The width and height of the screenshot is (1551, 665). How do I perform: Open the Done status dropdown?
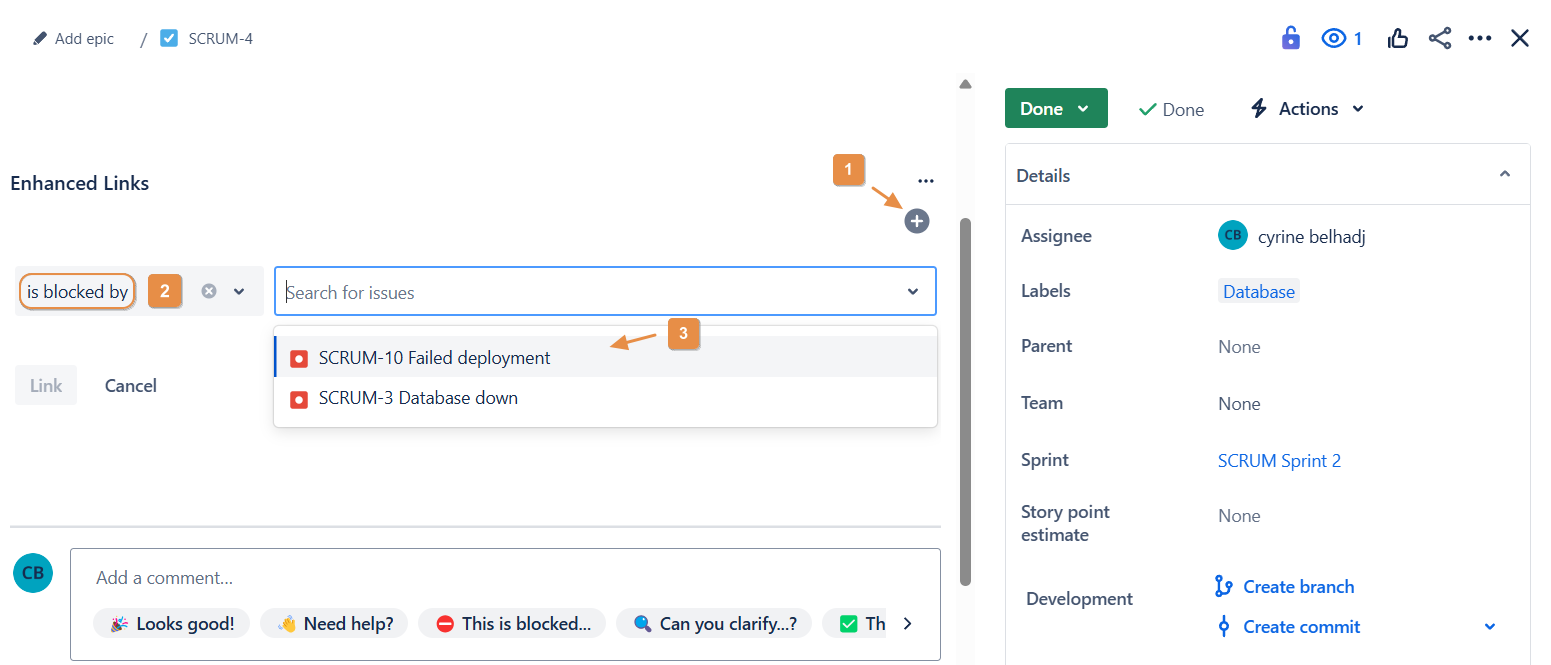pos(1055,108)
